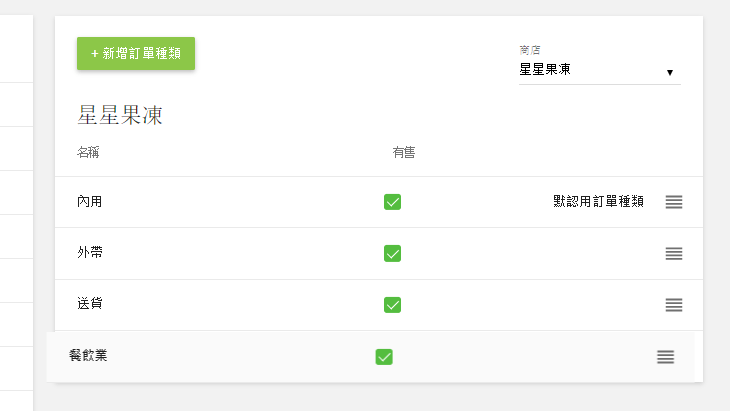Click the 有售 column header
This screenshot has height=411, width=730.
coord(403,153)
